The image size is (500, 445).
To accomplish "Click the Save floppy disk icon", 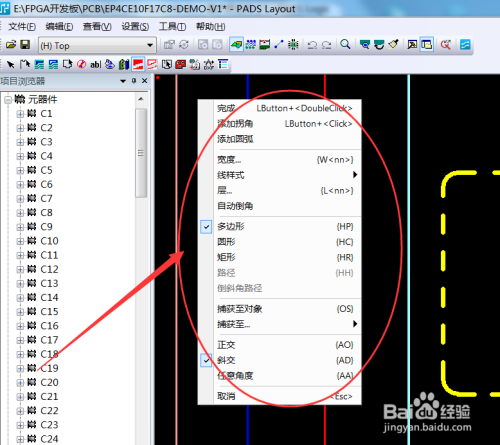I will click(25, 45).
